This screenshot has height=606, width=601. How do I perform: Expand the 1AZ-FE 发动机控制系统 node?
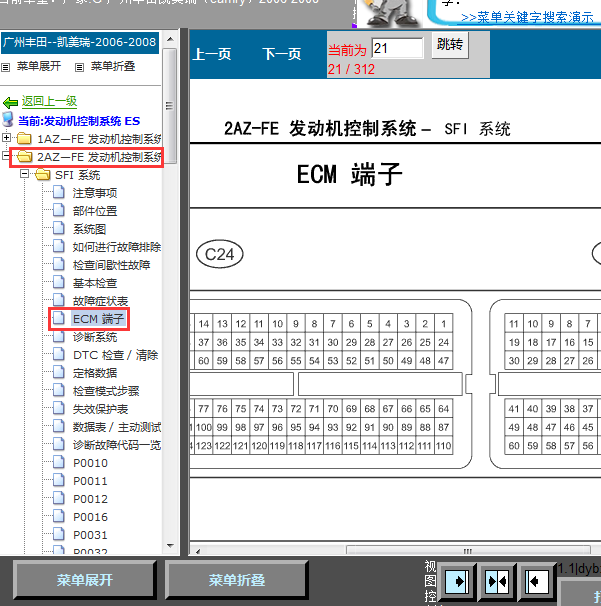click(x=6, y=138)
